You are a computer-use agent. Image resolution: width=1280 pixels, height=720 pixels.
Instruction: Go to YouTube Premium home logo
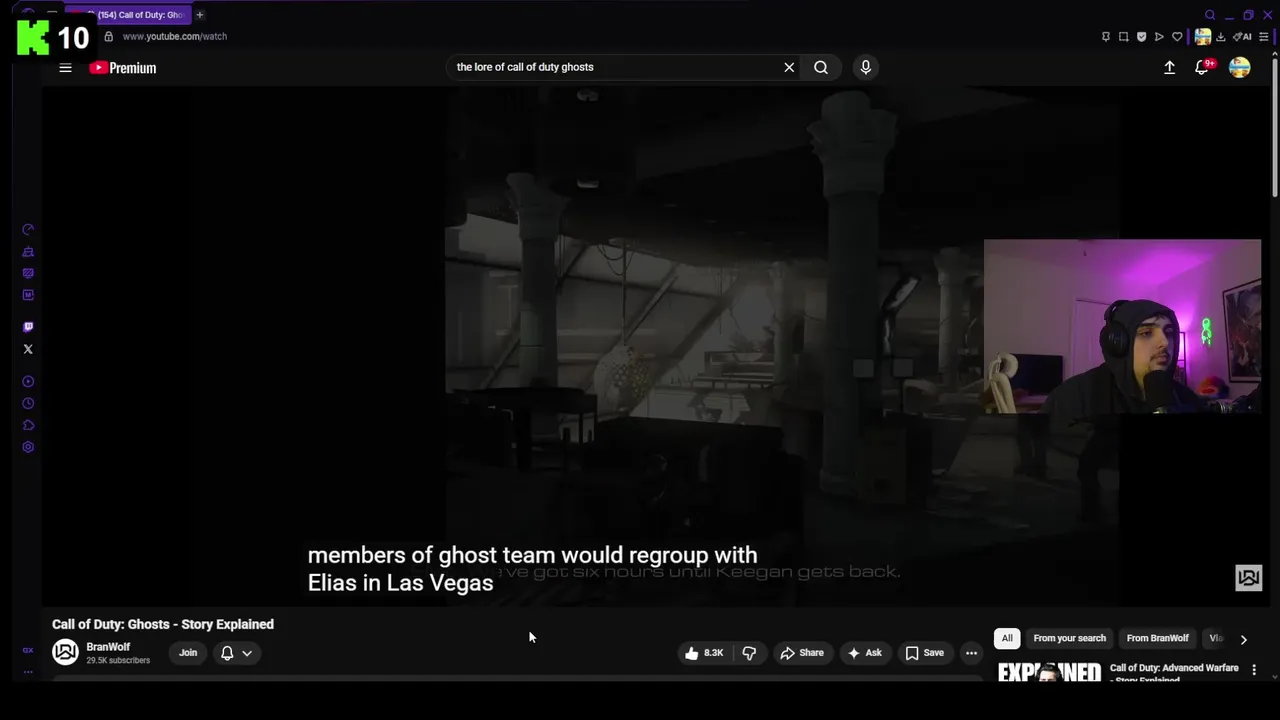click(x=123, y=68)
